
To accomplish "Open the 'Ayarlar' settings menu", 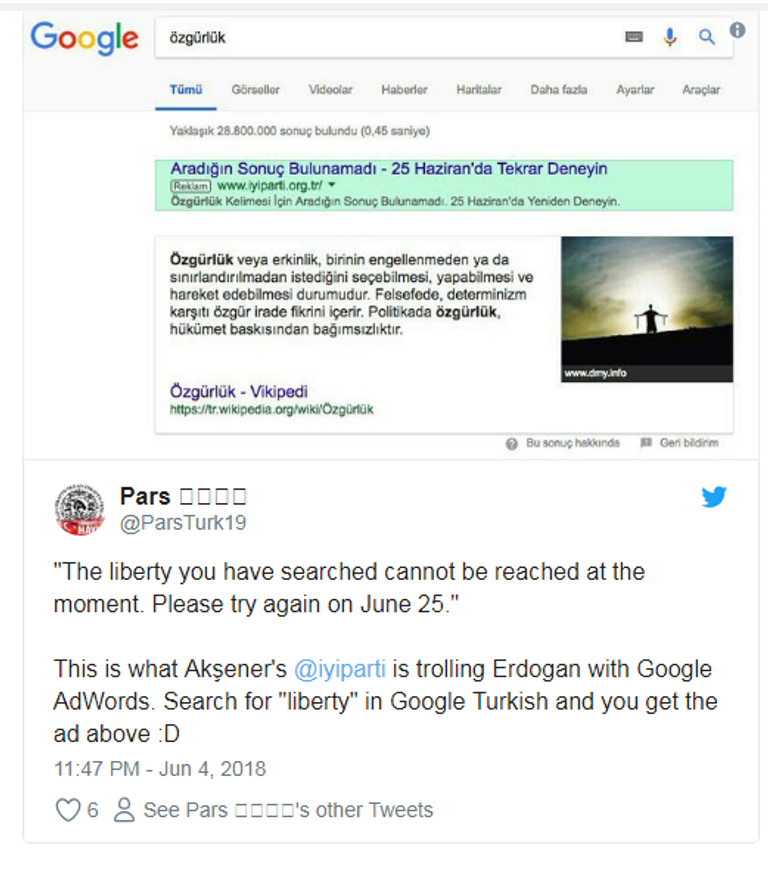I will coord(635,90).
